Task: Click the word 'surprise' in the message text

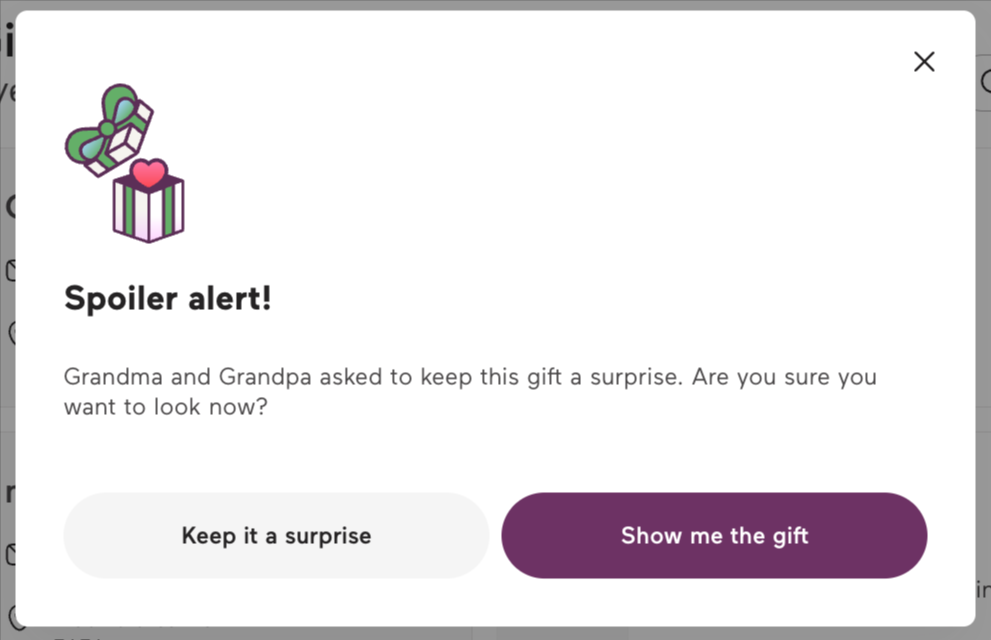Action: coord(636,378)
